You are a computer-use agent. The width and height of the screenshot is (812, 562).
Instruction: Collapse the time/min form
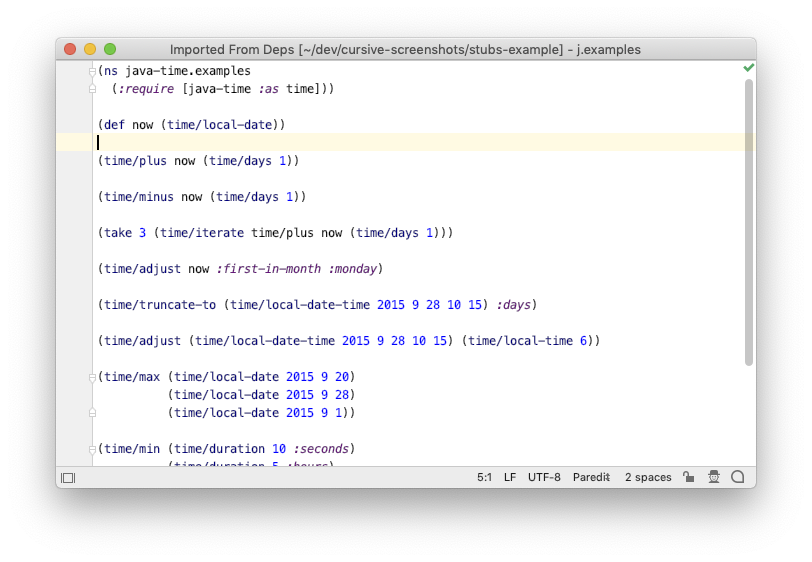pos(92,449)
